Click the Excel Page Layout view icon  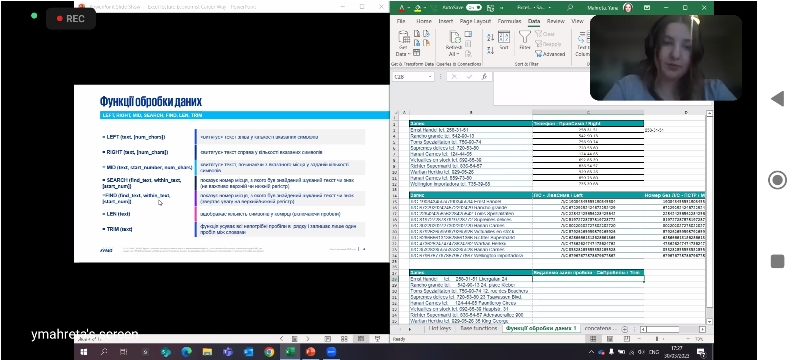coord(610,339)
